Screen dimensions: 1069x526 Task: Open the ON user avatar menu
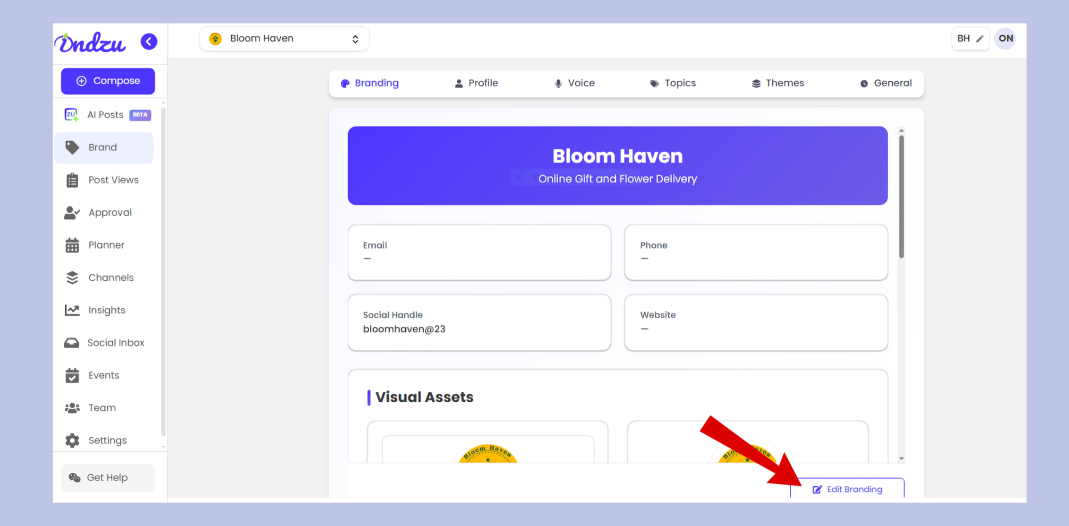1005,39
